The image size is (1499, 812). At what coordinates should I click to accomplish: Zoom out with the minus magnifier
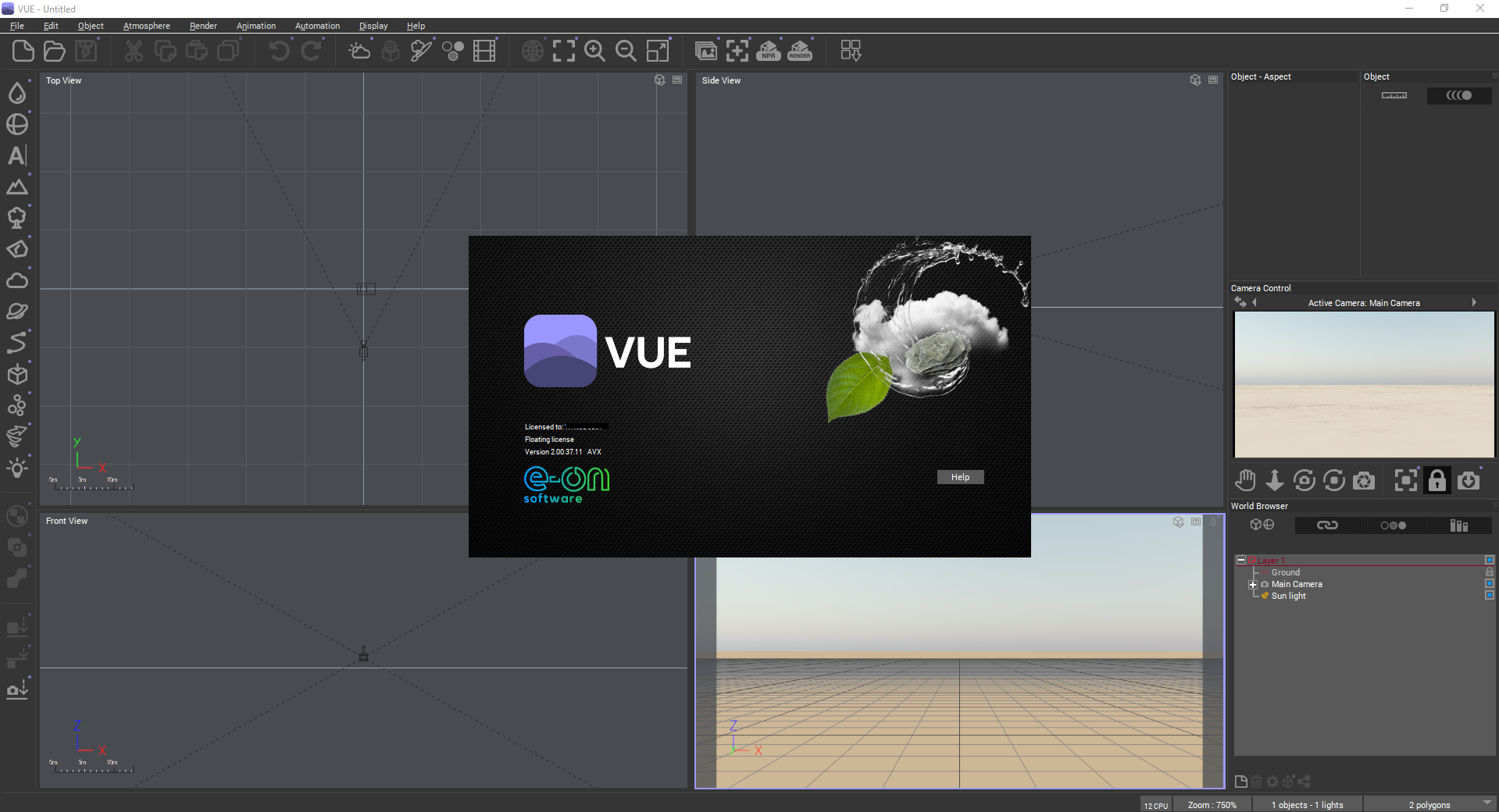[x=626, y=52]
